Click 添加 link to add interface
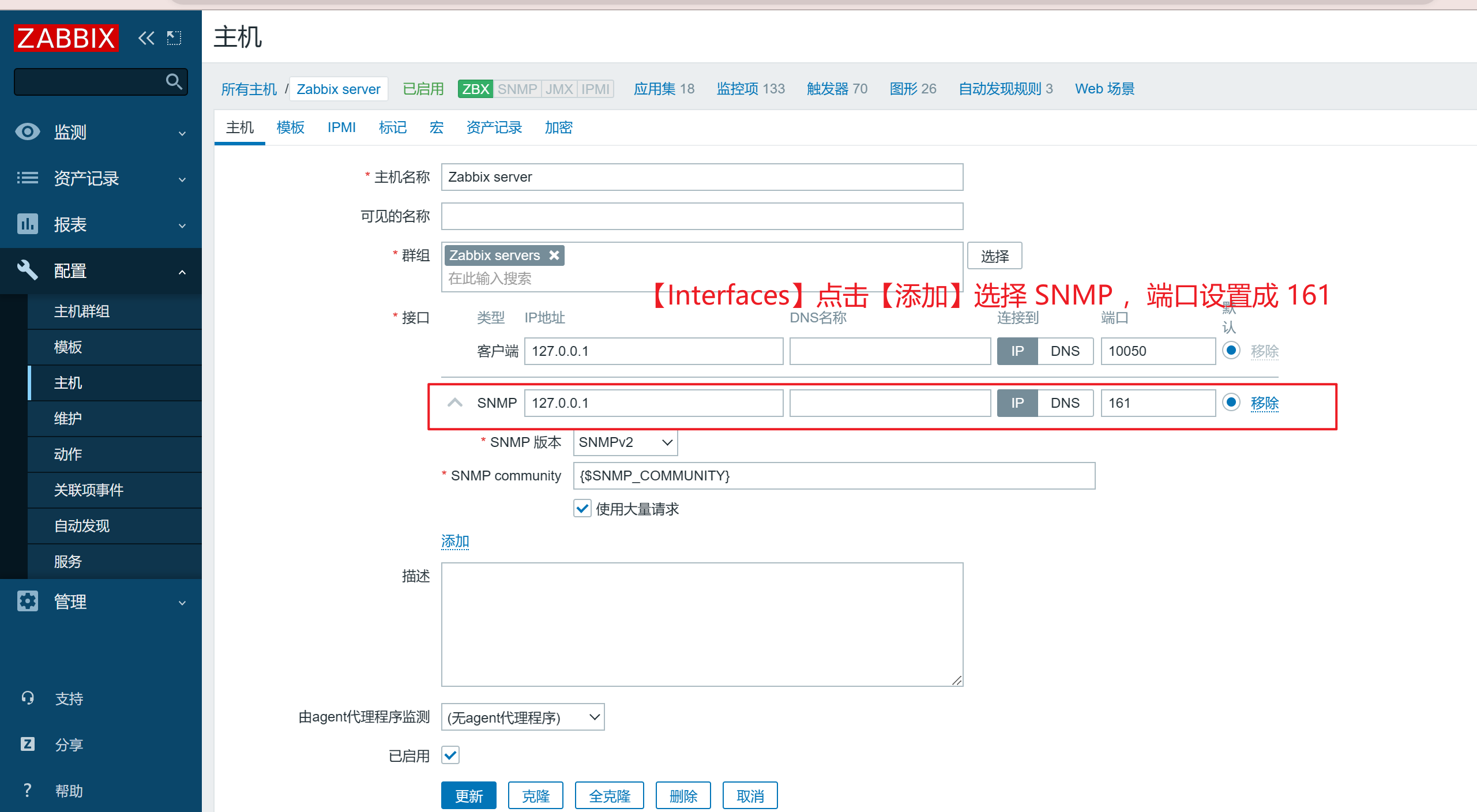Viewport: 1477px width, 812px height. pos(455,541)
